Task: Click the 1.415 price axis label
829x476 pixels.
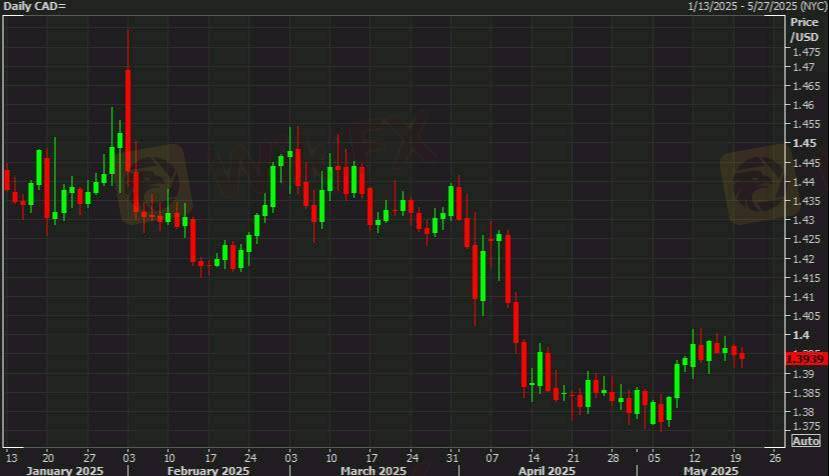Action: pyautogui.click(x=807, y=277)
